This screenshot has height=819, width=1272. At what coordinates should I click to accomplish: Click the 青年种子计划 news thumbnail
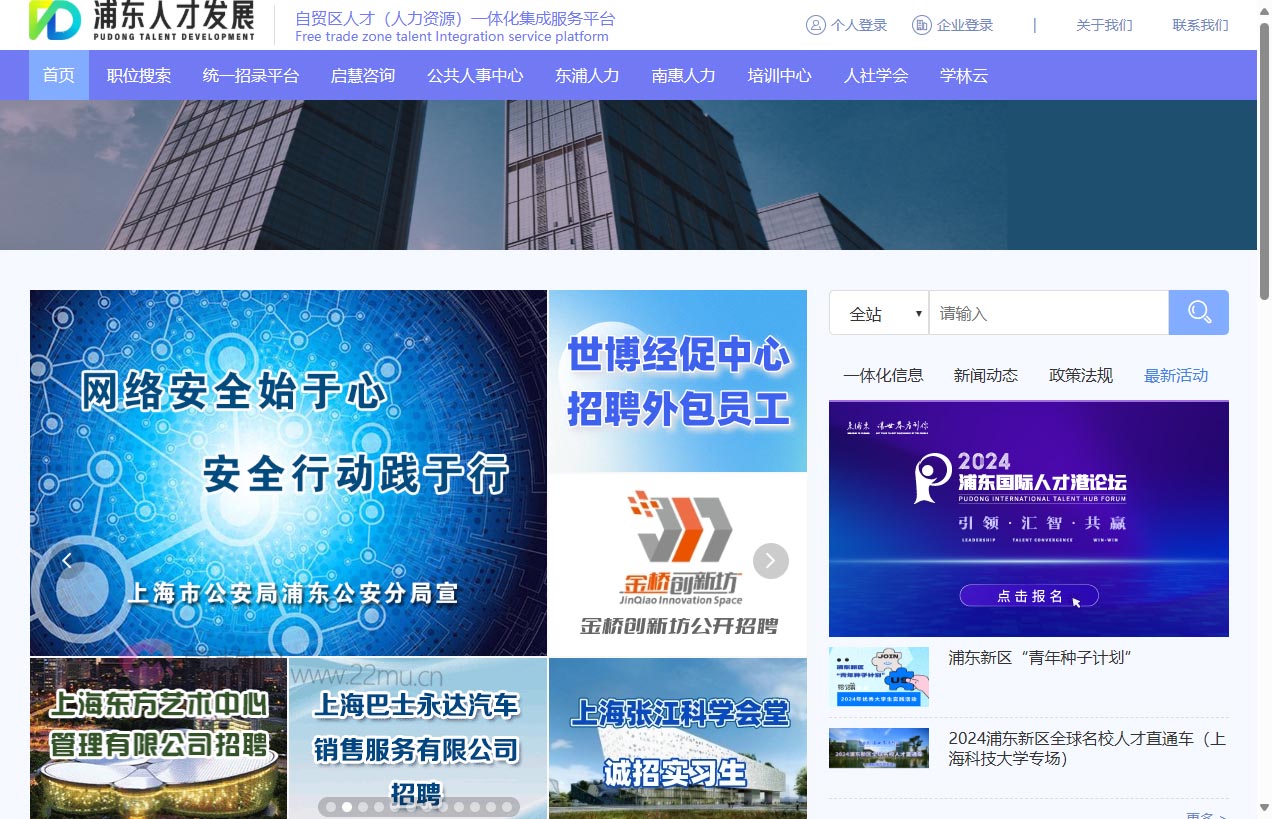878,677
